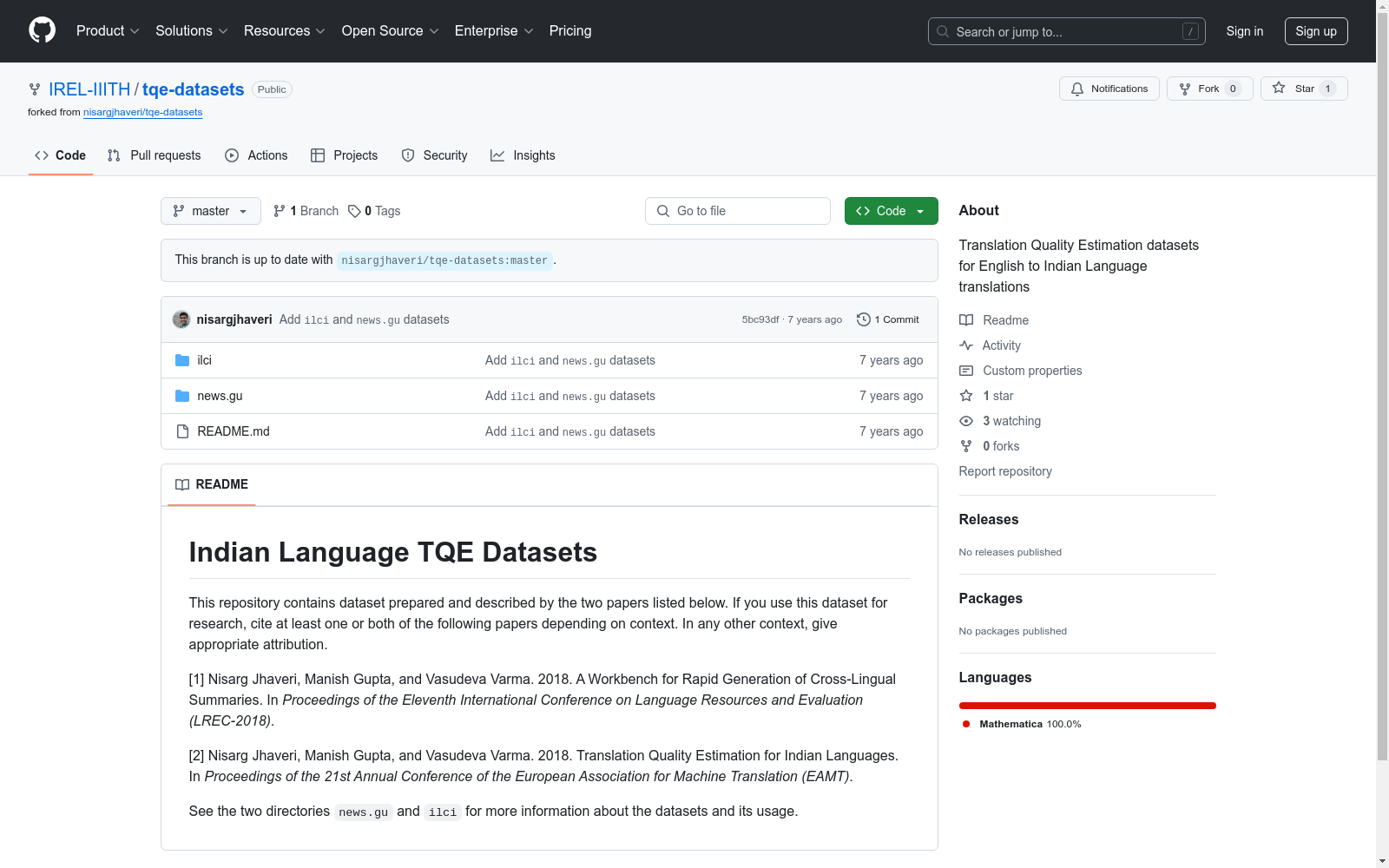1389x868 pixels.
Task: Open the 5bc93df commit link
Action: 760,319
